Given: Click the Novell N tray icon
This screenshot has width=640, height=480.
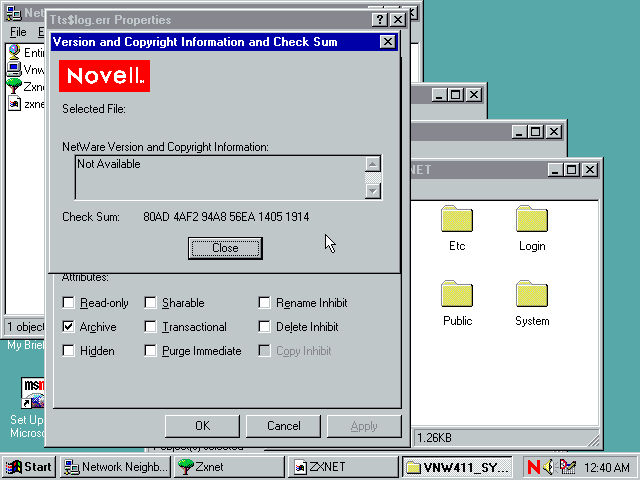Looking at the screenshot, I should click(534, 467).
